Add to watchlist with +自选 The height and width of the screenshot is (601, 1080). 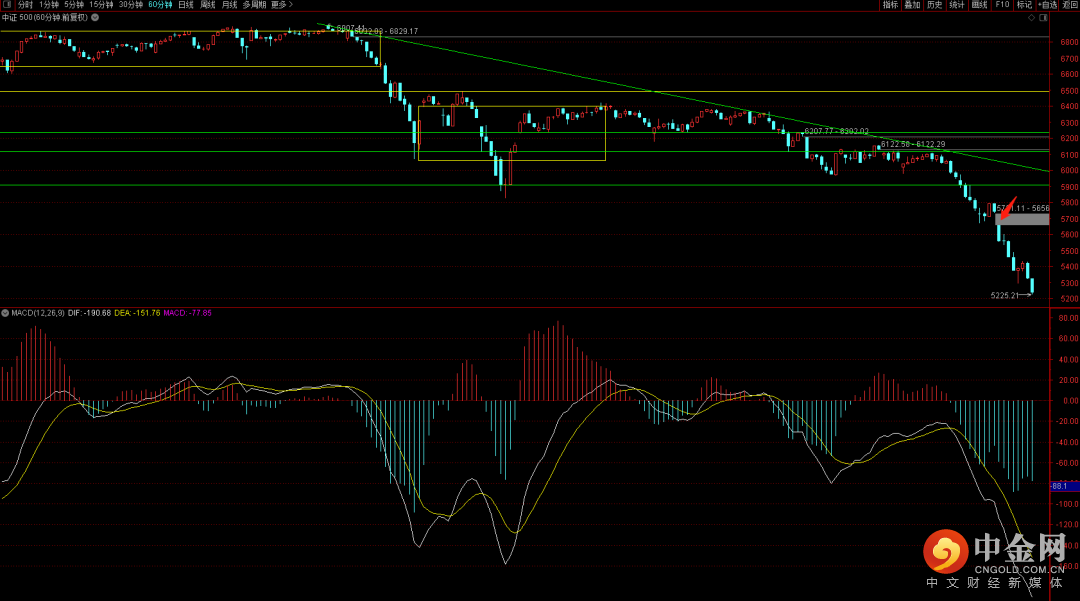coord(1046,5)
